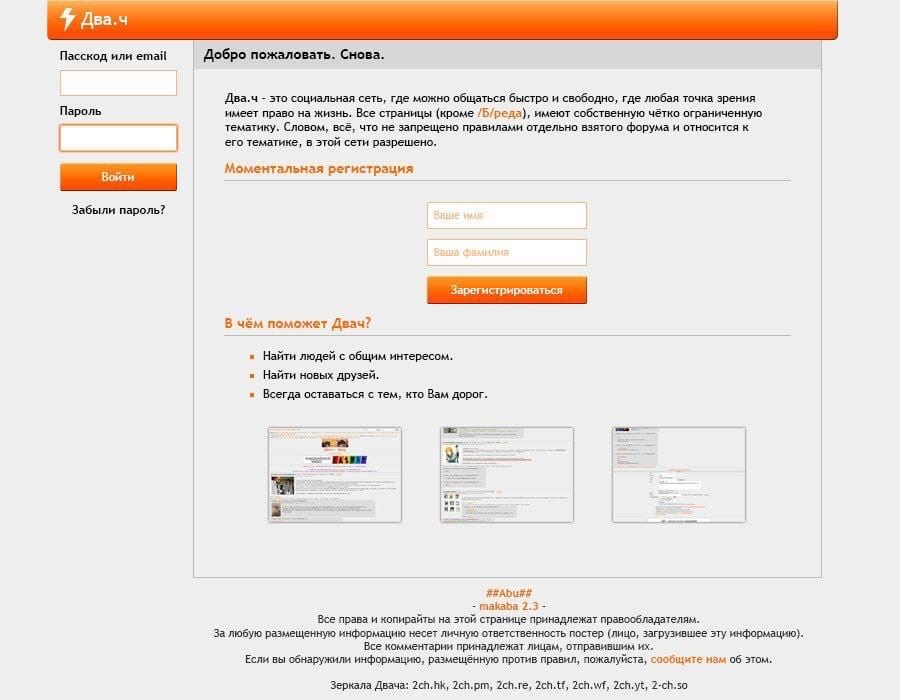Click the Моментальная регистрация heading
This screenshot has width=900, height=700.
tap(319, 169)
